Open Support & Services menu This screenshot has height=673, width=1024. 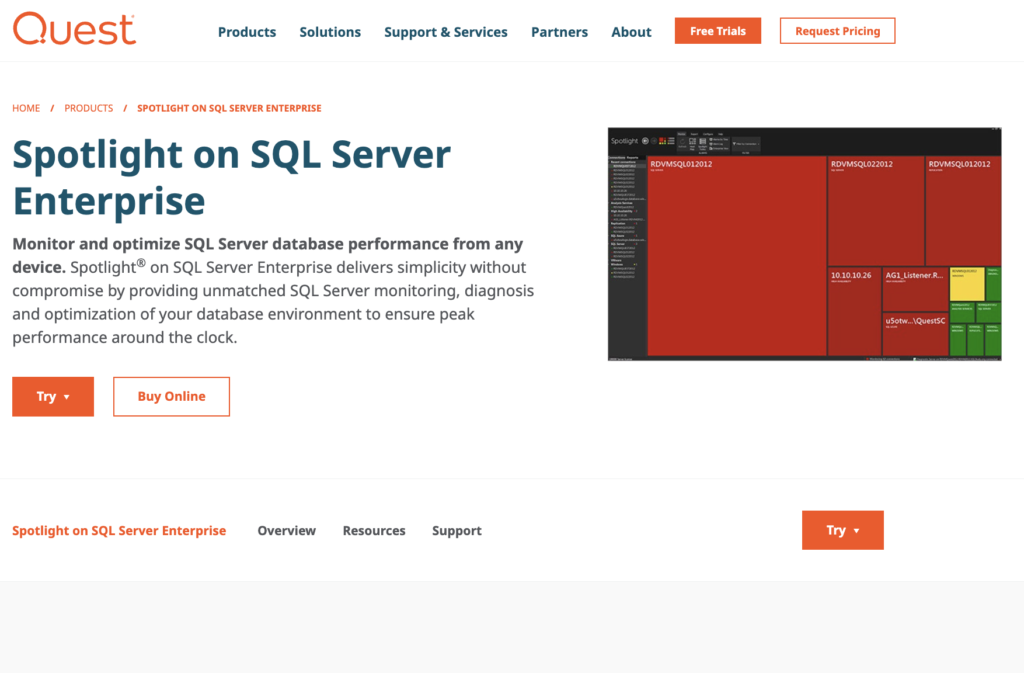(x=445, y=32)
